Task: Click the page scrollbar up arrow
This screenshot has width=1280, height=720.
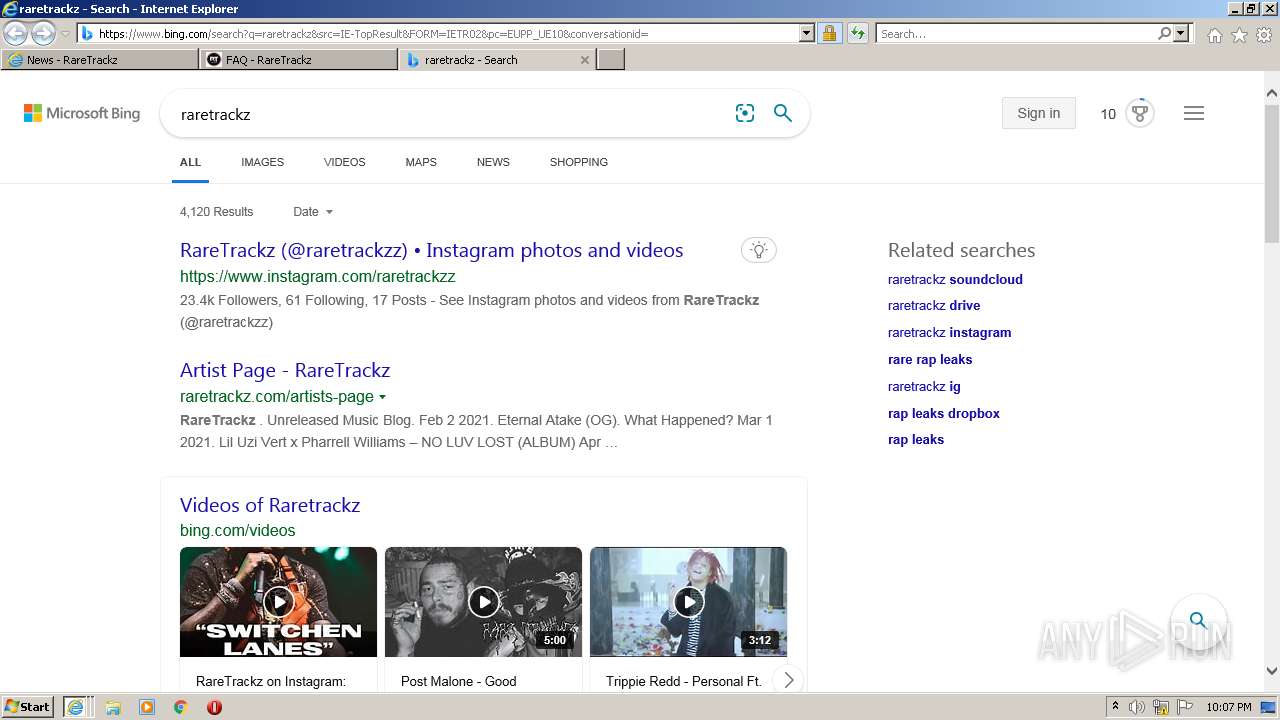Action: coord(1272,93)
